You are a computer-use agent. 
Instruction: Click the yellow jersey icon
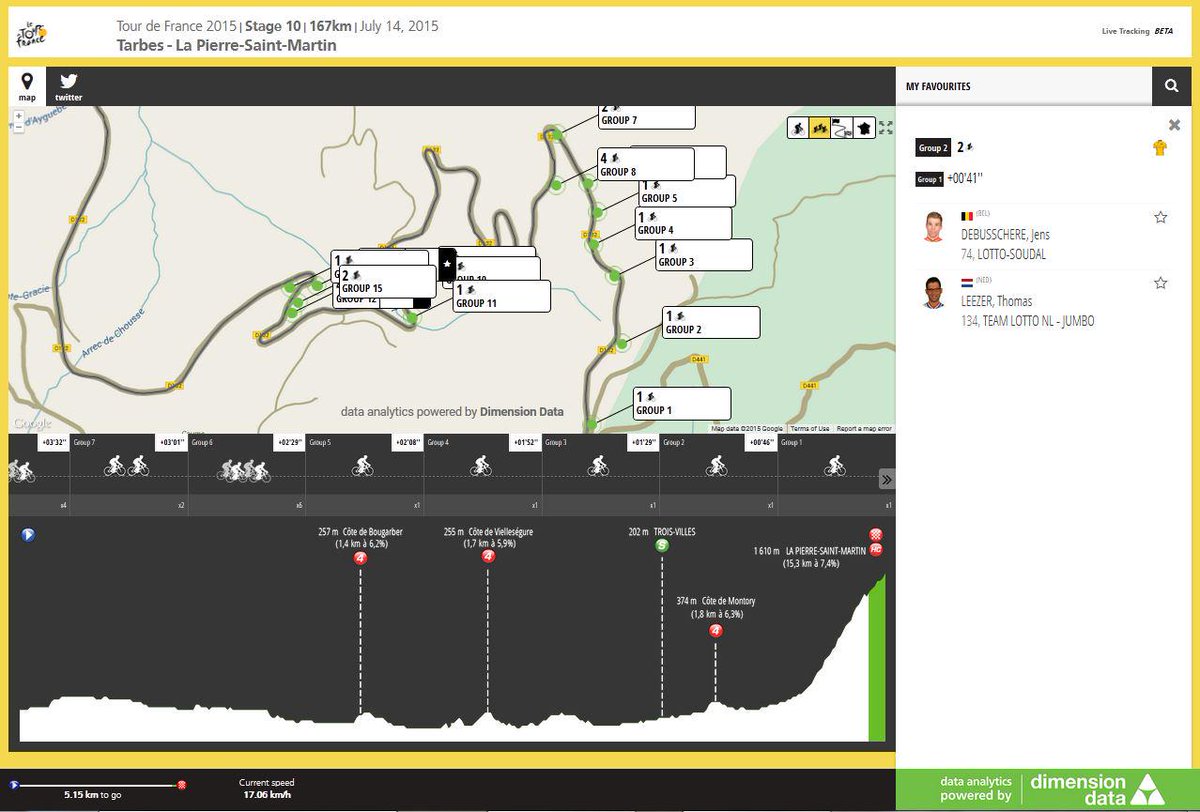click(1160, 148)
